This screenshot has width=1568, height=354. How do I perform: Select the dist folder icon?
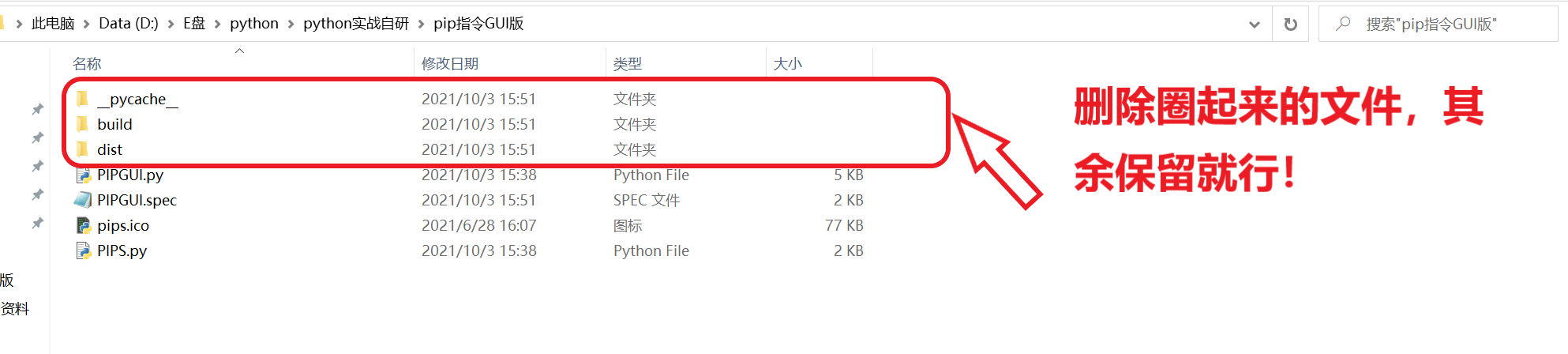coord(83,149)
